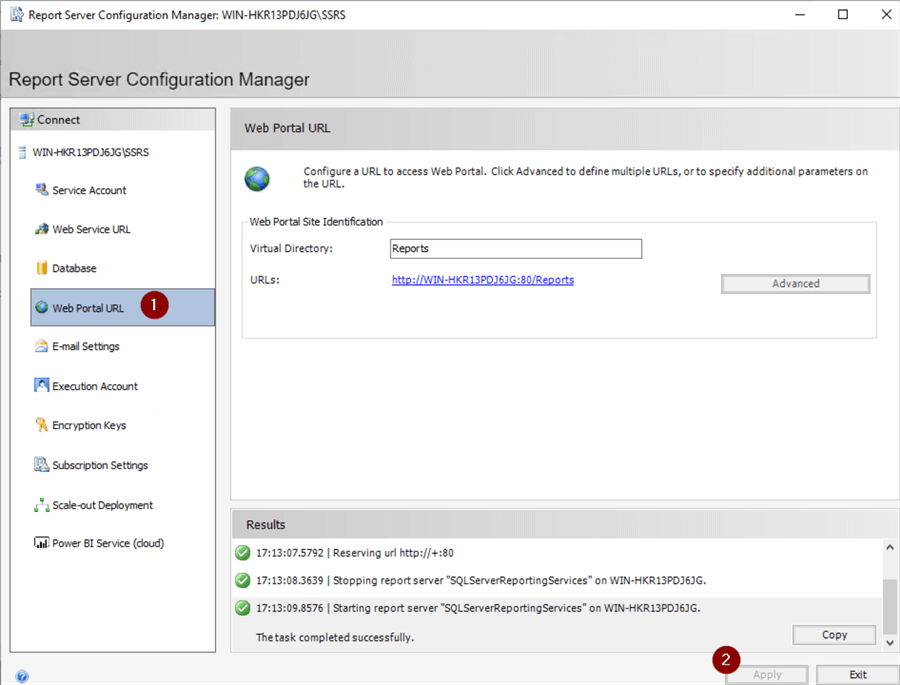Open the http://WIN-HKR13PDJ6JG:80/Reports link

pyautogui.click(x=483, y=280)
